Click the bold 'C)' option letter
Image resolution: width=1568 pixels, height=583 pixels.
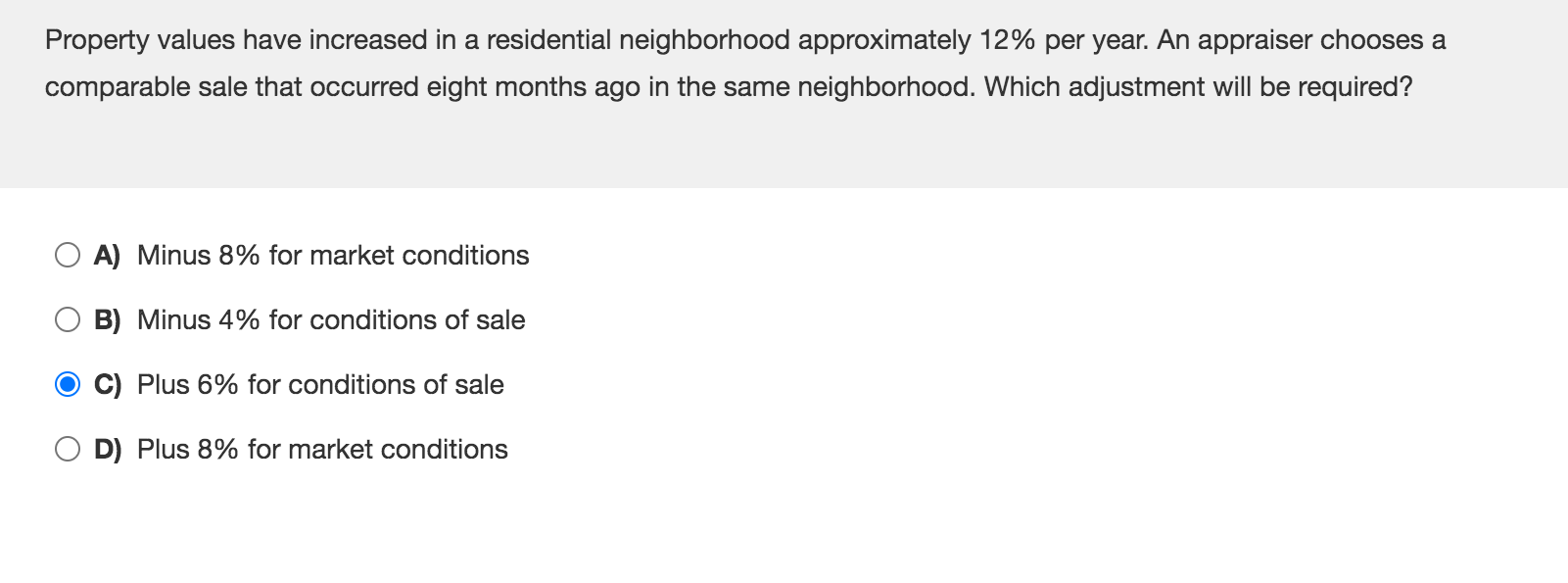pos(107,384)
